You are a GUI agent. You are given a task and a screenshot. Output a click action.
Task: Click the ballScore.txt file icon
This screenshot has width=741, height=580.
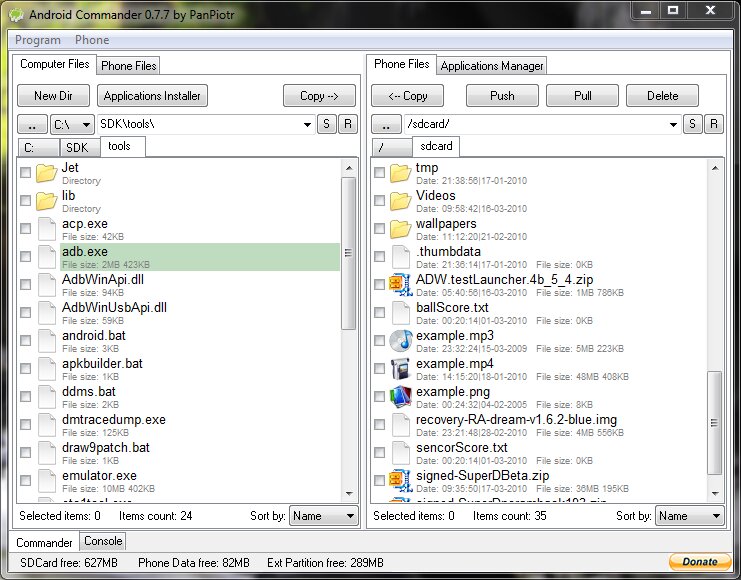coord(401,312)
